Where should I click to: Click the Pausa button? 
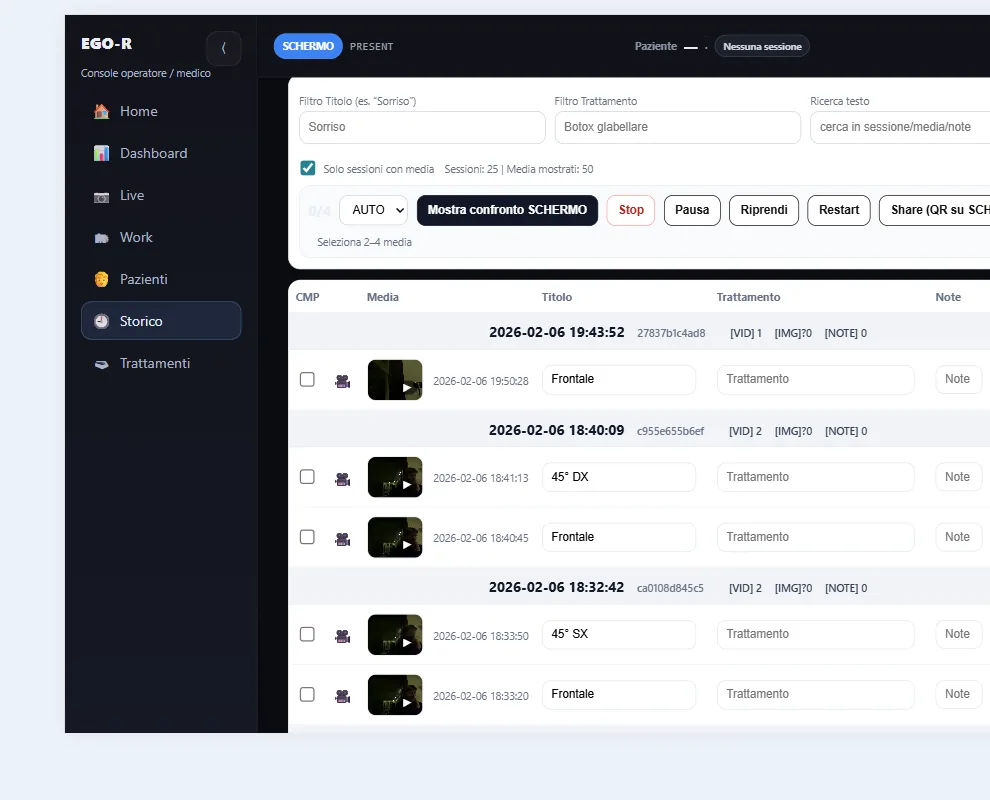[692, 210]
